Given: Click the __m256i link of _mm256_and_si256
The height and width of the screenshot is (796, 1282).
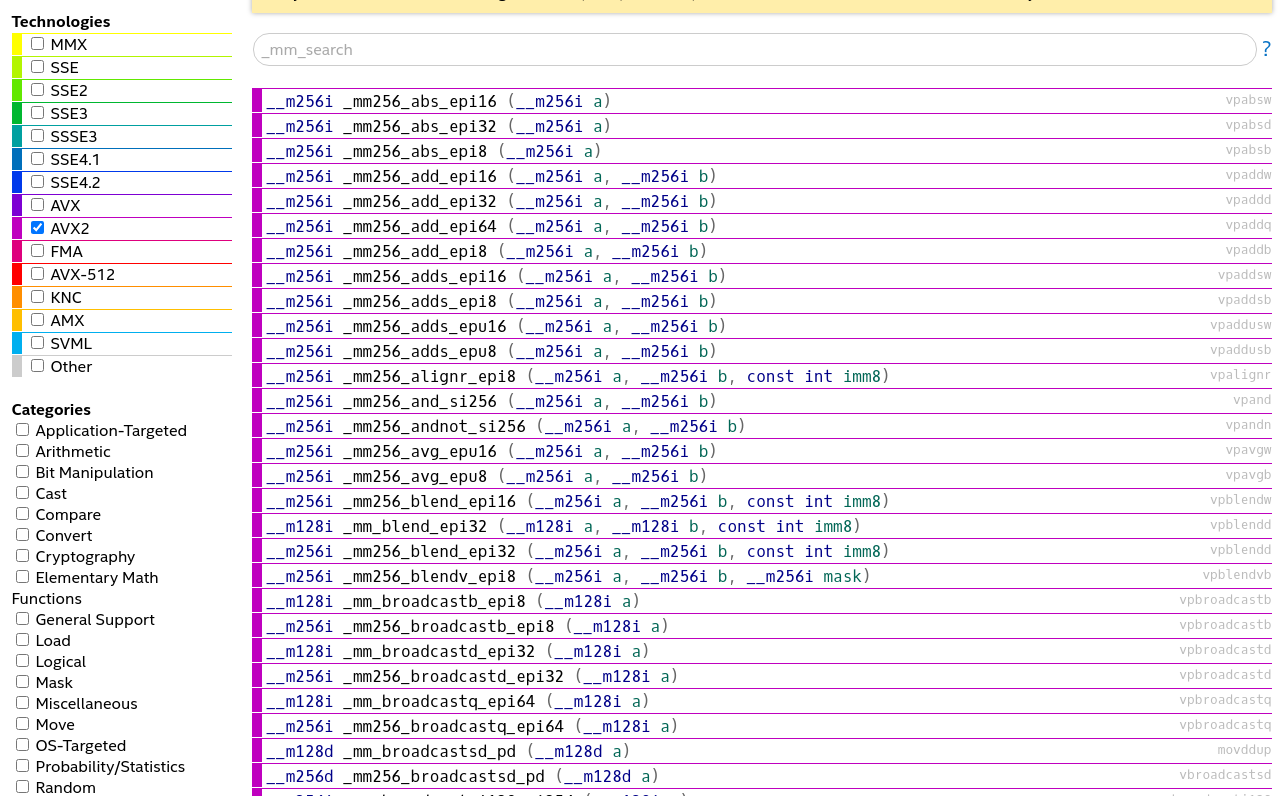Looking at the screenshot, I should 299,401.
